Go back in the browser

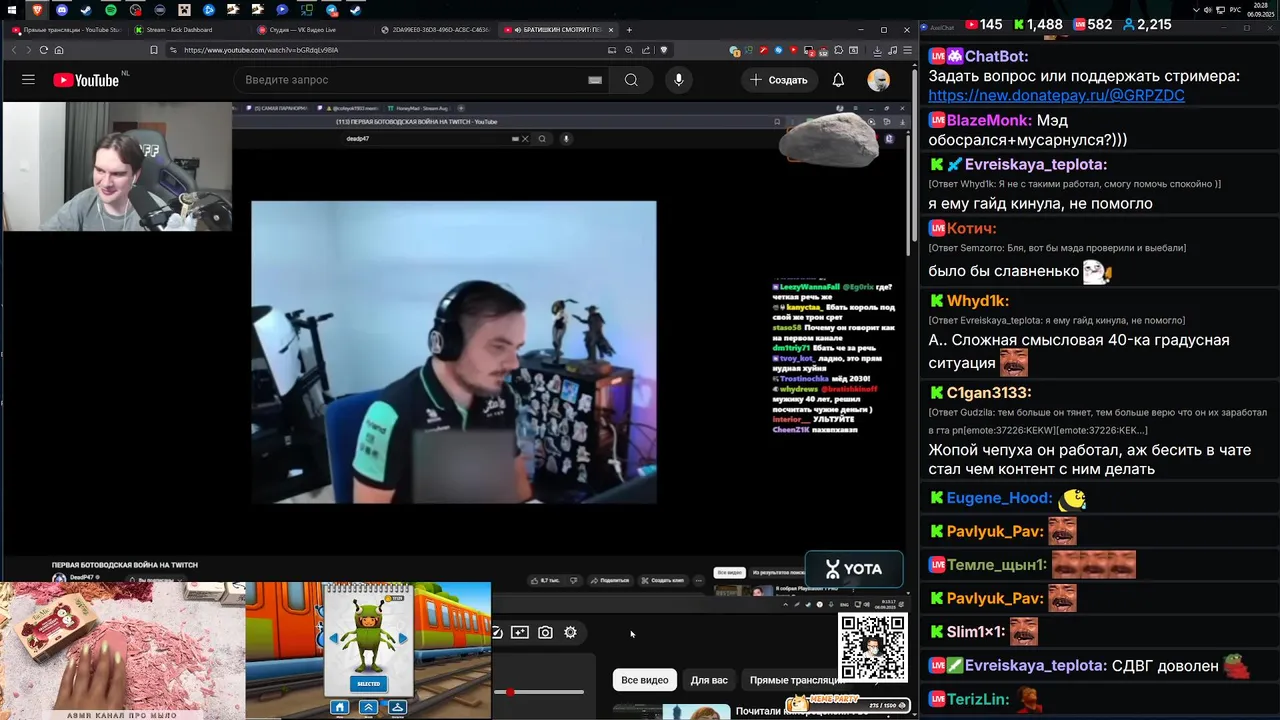tap(13, 50)
